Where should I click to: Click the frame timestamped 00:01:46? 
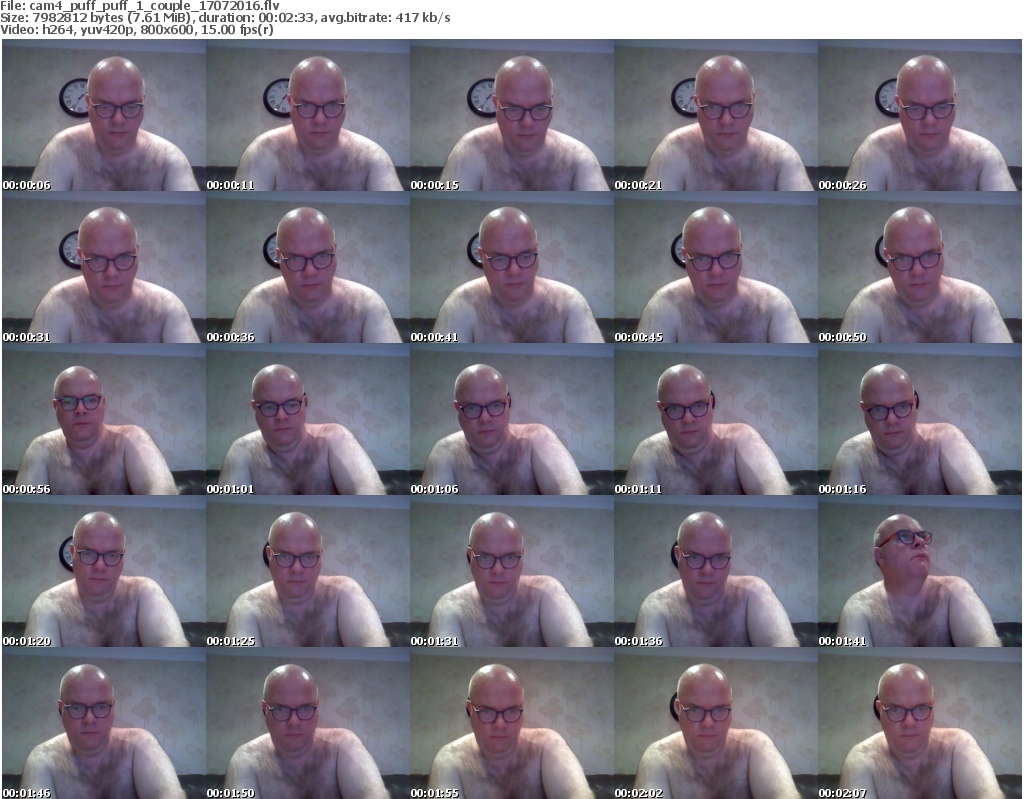pyautogui.click(x=104, y=723)
